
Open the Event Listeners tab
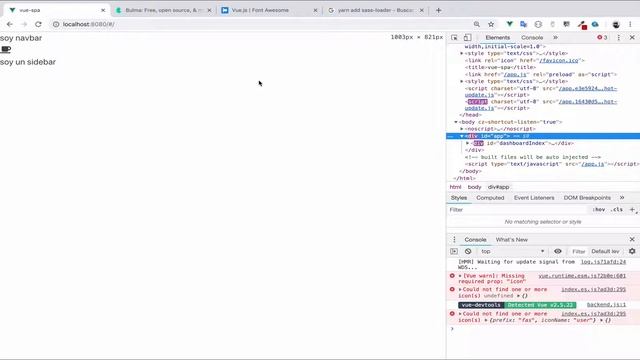(534, 198)
